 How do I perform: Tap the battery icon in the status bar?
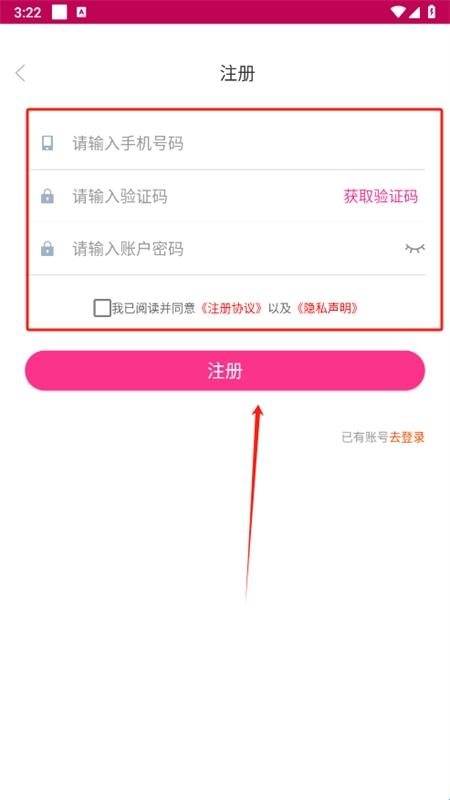(x=432, y=12)
